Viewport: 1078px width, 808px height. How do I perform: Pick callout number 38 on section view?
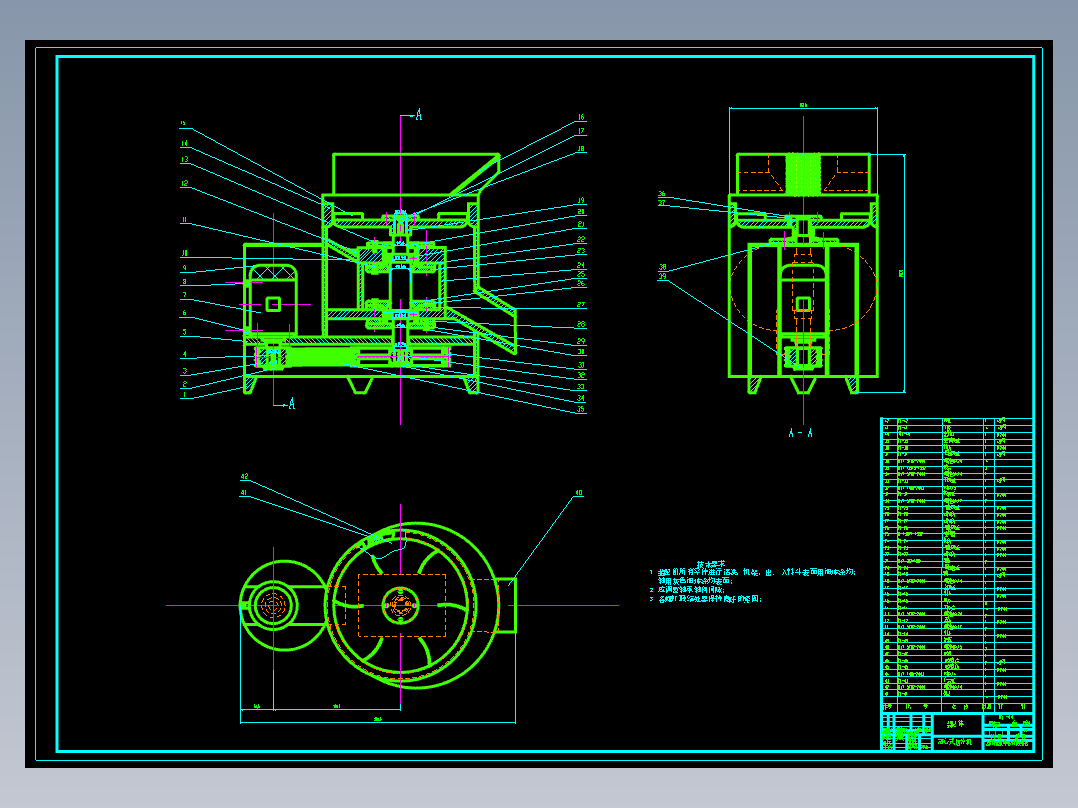click(662, 267)
